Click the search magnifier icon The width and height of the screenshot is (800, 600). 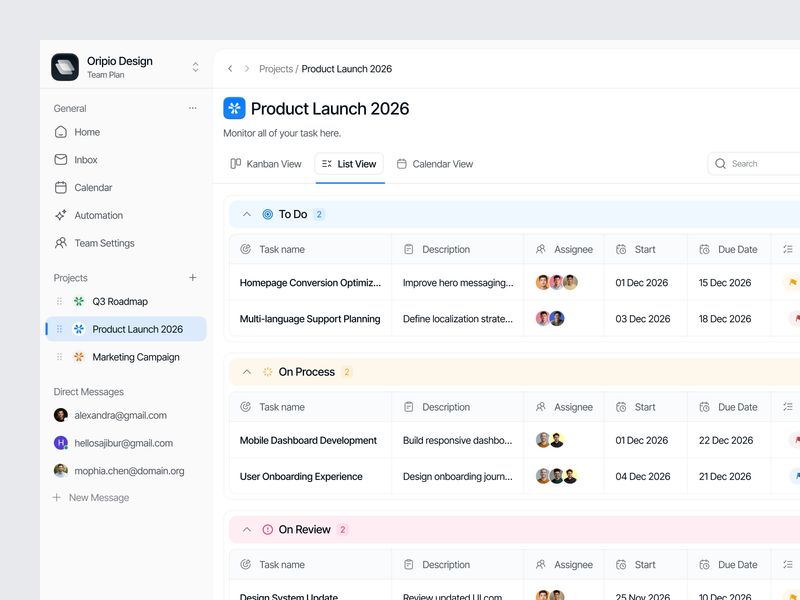click(x=720, y=164)
